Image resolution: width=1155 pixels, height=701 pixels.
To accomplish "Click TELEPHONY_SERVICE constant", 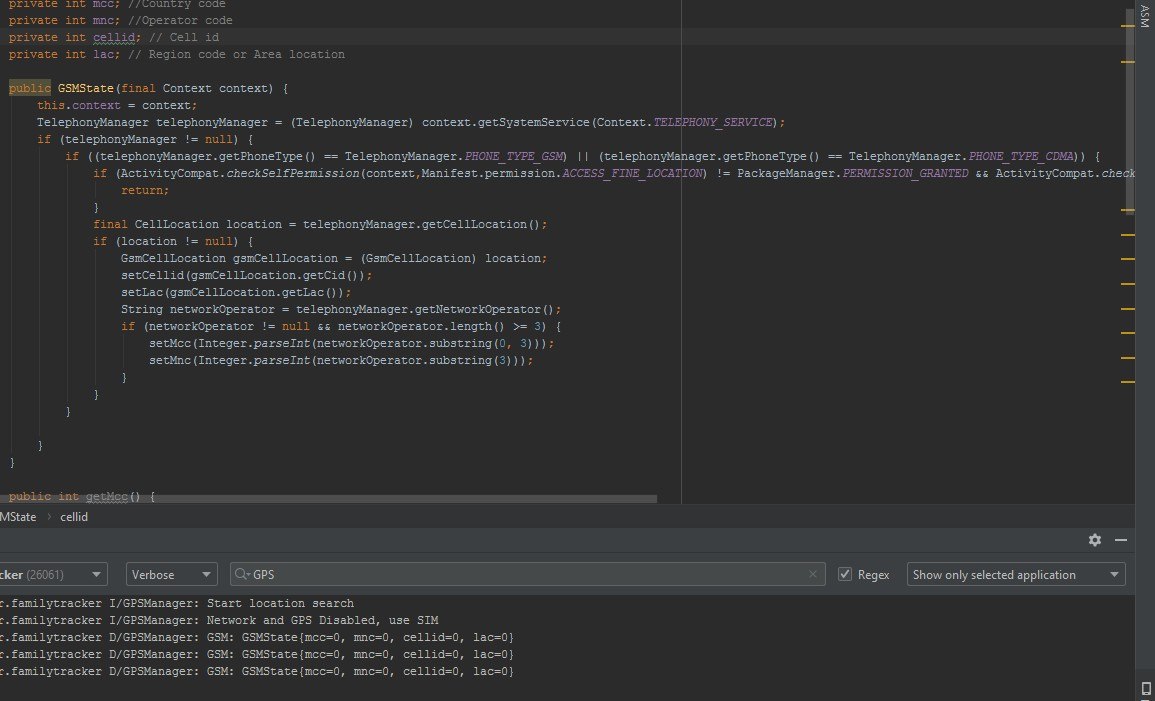I will (x=712, y=122).
